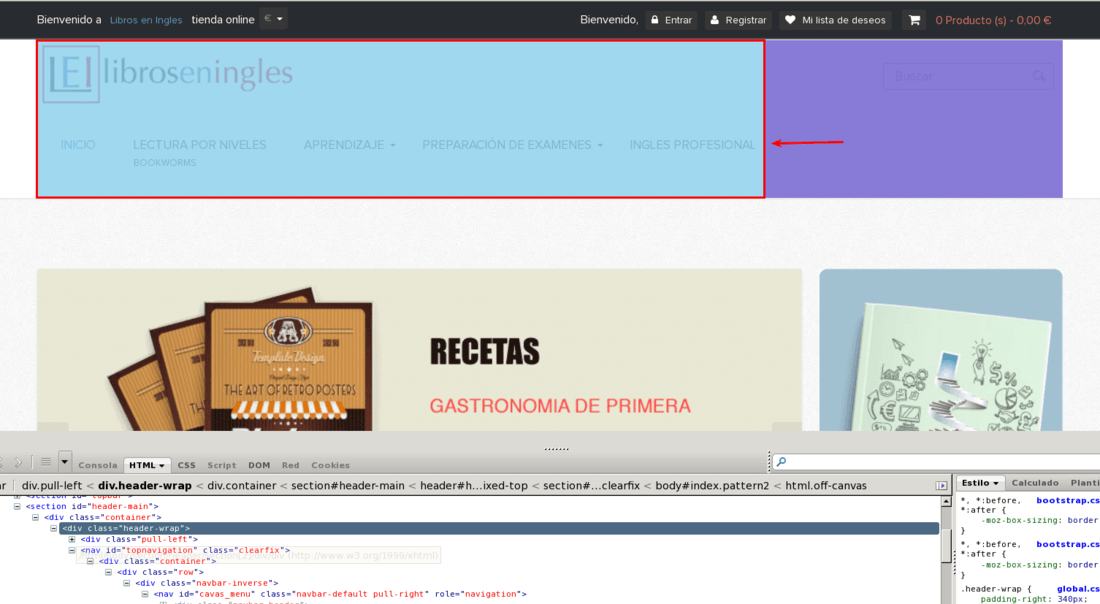The width and height of the screenshot is (1100, 604).
Task: Select div.header-wrap in the breadcrumb path
Action: pyautogui.click(x=145, y=485)
